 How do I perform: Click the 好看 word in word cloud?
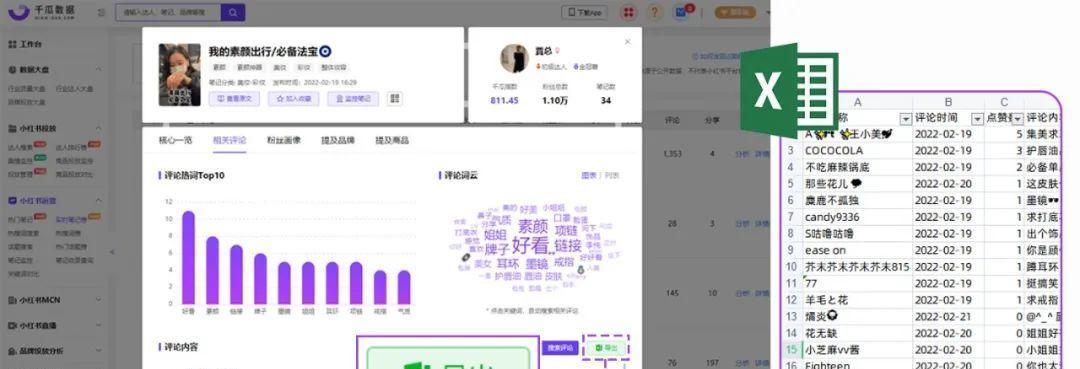[530, 246]
